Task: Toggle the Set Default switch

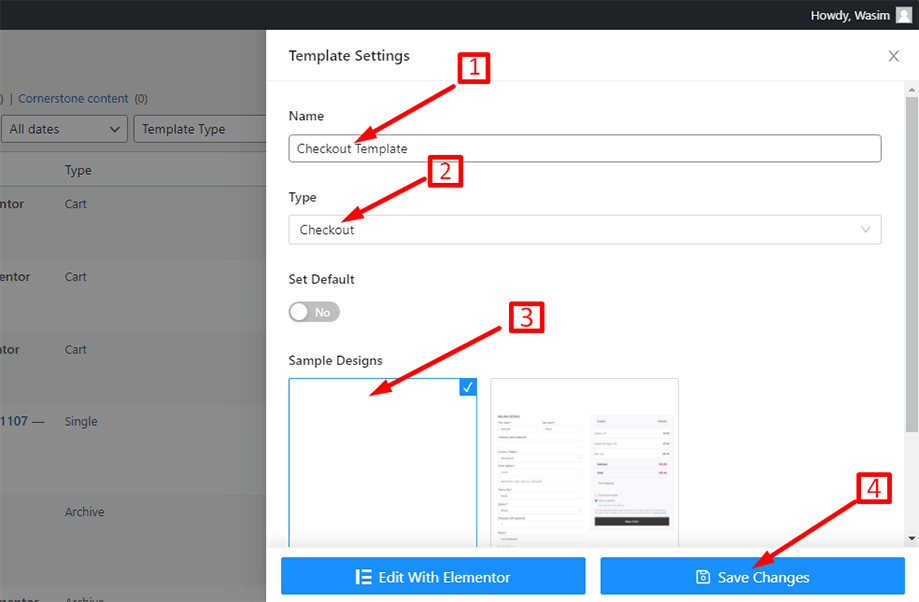Action: [x=314, y=312]
